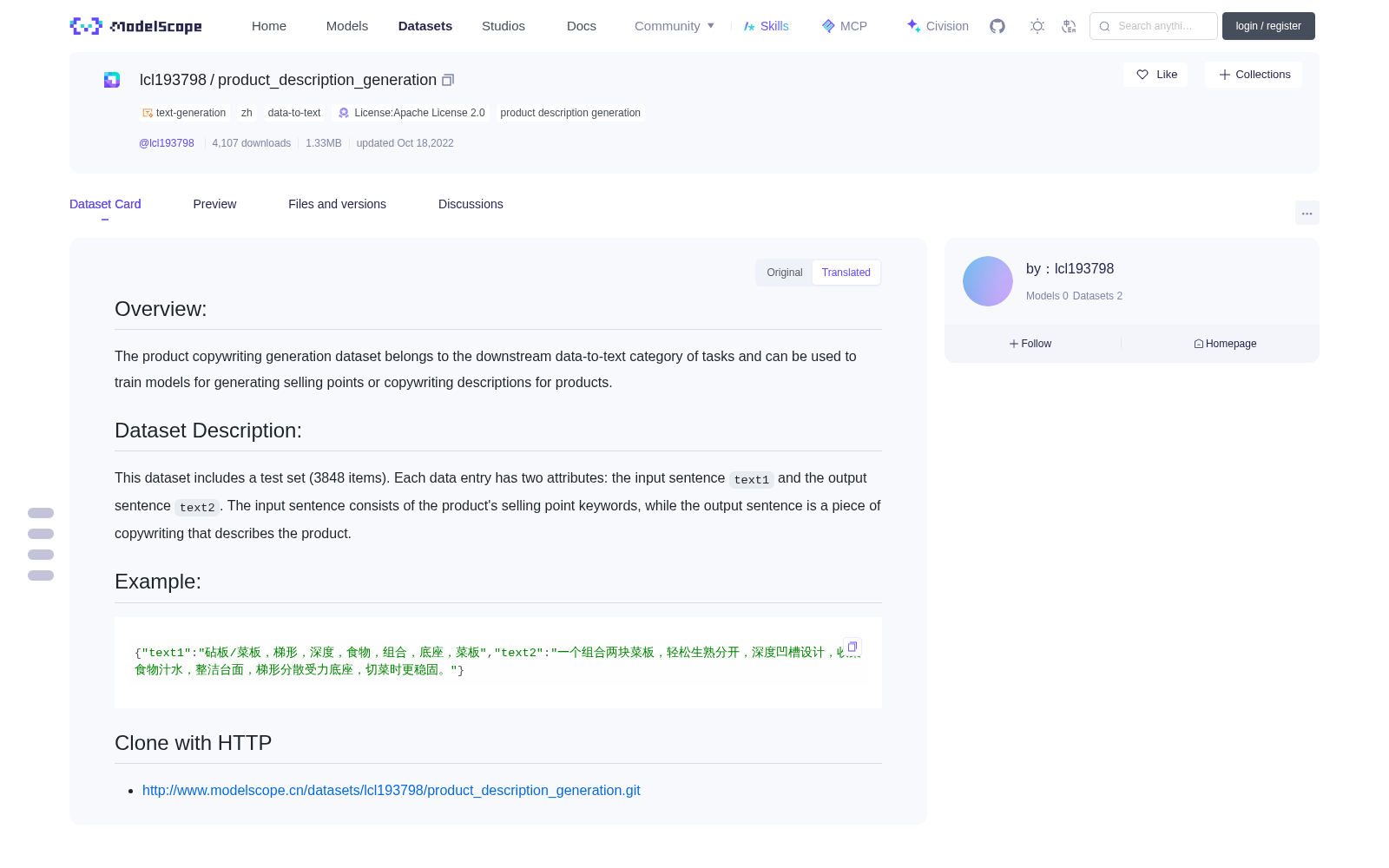The width and height of the screenshot is (1389, 868).
Task: Click the by: lcl193798 author name
Action: point(1070,269)
